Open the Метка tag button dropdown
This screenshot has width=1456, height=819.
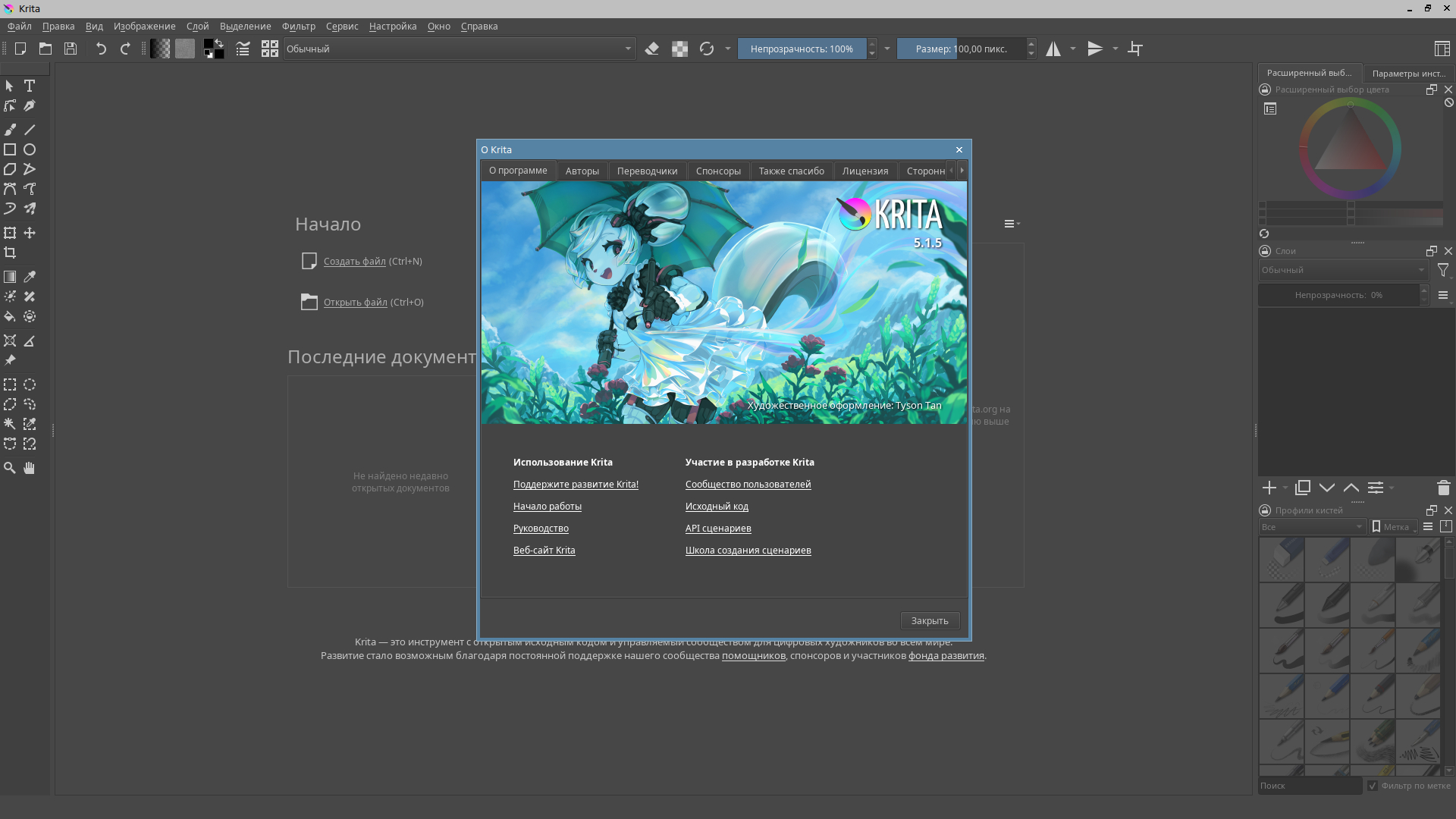(1394, 527)
